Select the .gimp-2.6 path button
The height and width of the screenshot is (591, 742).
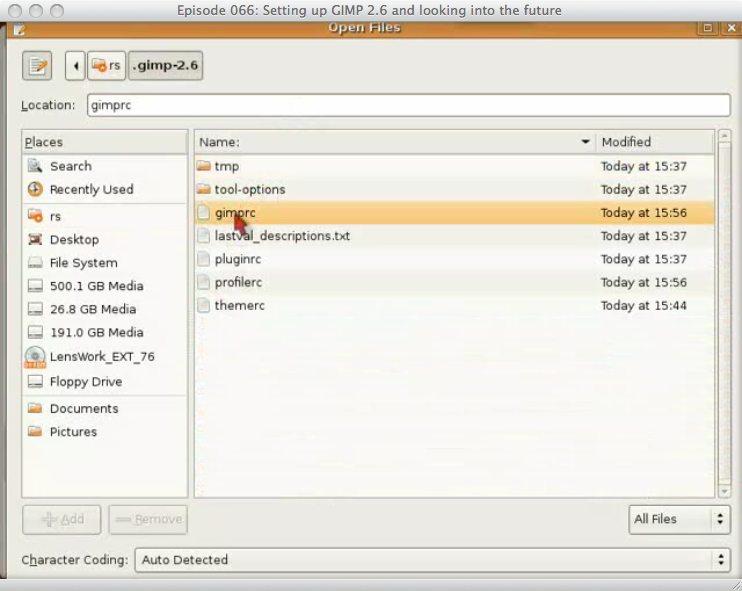[x=166, y=65]
